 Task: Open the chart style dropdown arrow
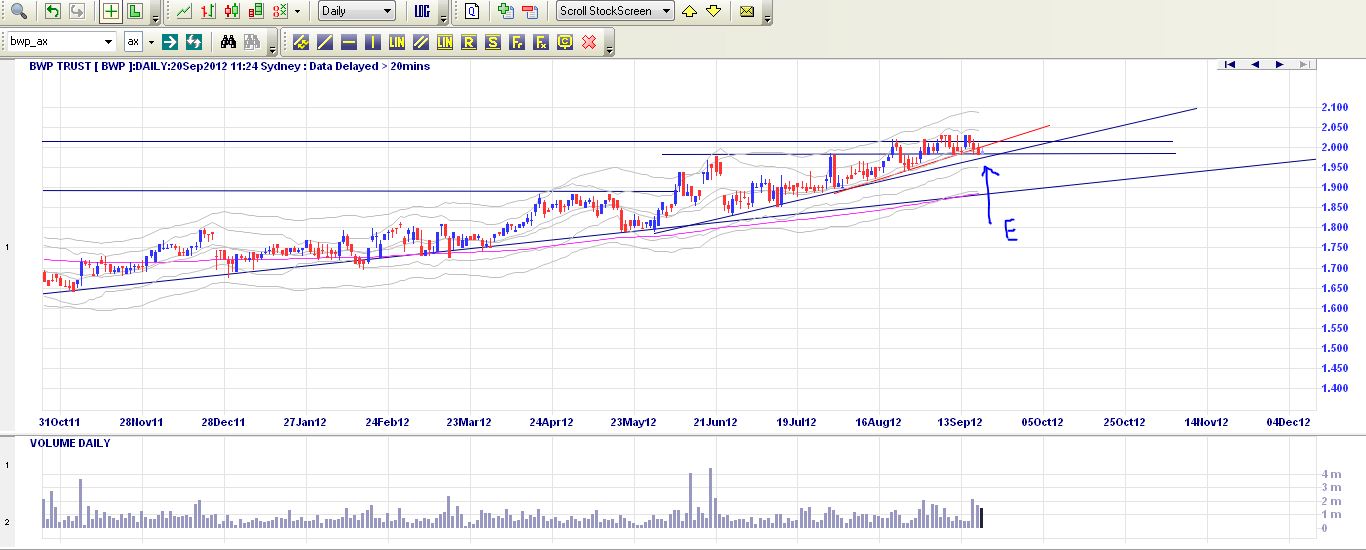point(297,12)
